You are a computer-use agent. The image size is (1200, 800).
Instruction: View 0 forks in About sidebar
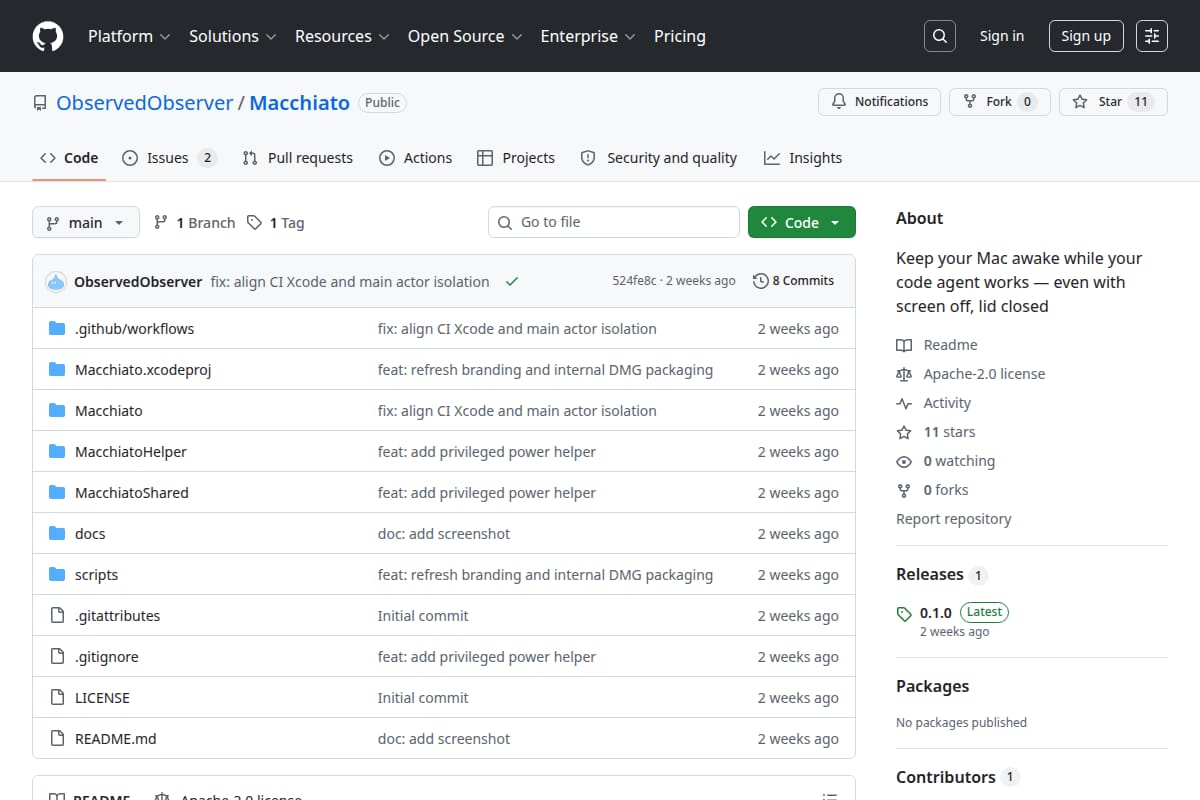pyautogui.click(x=932, y=490)
